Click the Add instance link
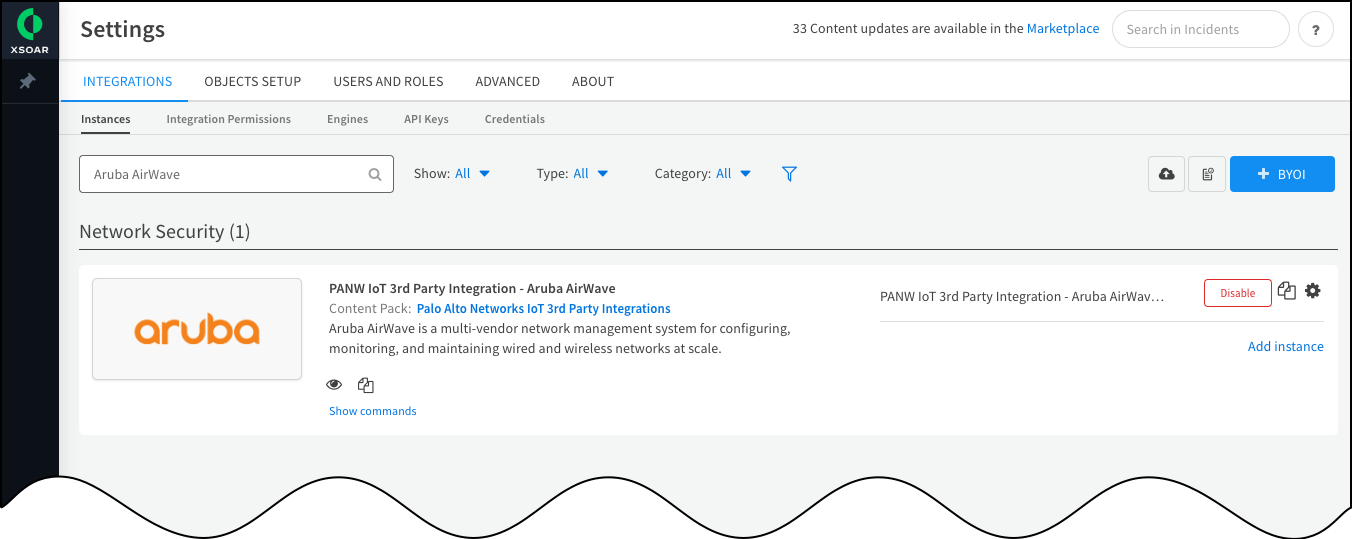 tap(1285, 347)
